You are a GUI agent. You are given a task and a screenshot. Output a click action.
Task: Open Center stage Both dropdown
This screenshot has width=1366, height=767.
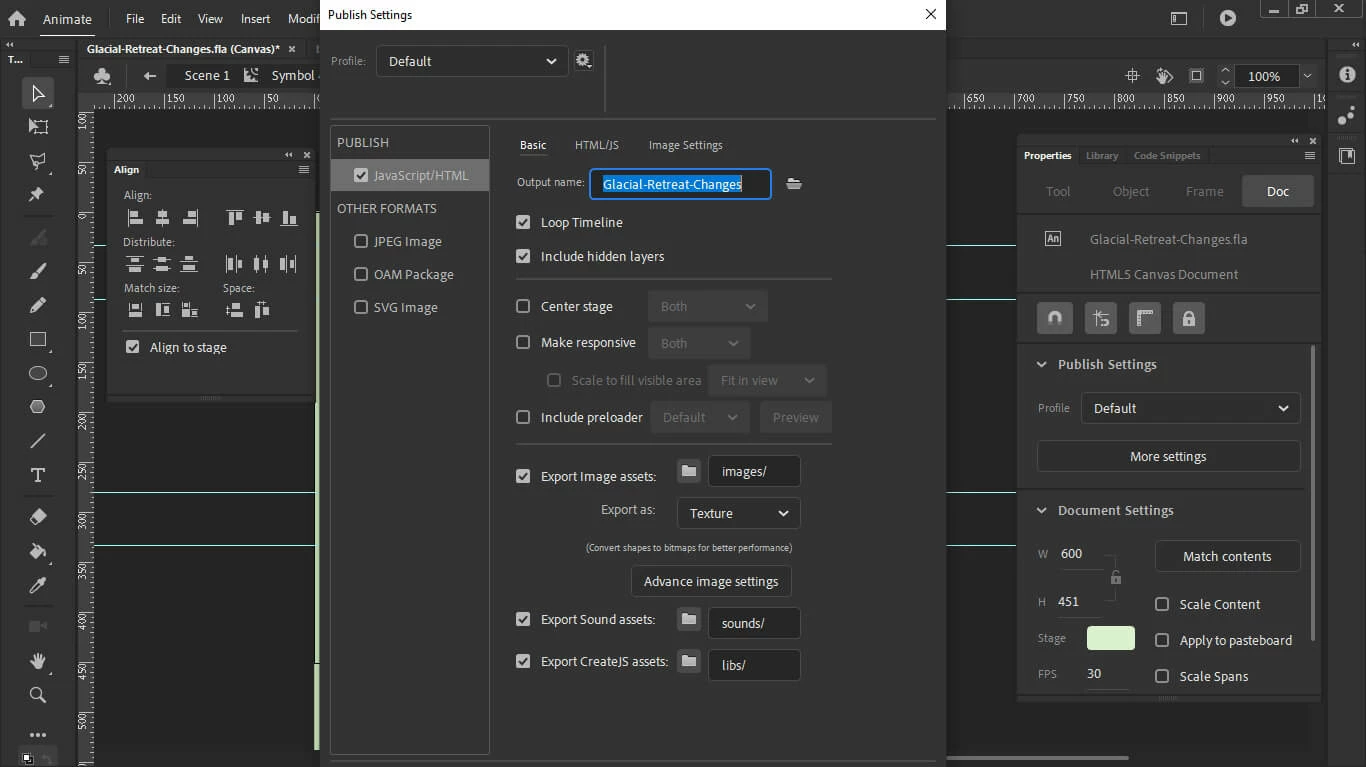coord(708,306)
